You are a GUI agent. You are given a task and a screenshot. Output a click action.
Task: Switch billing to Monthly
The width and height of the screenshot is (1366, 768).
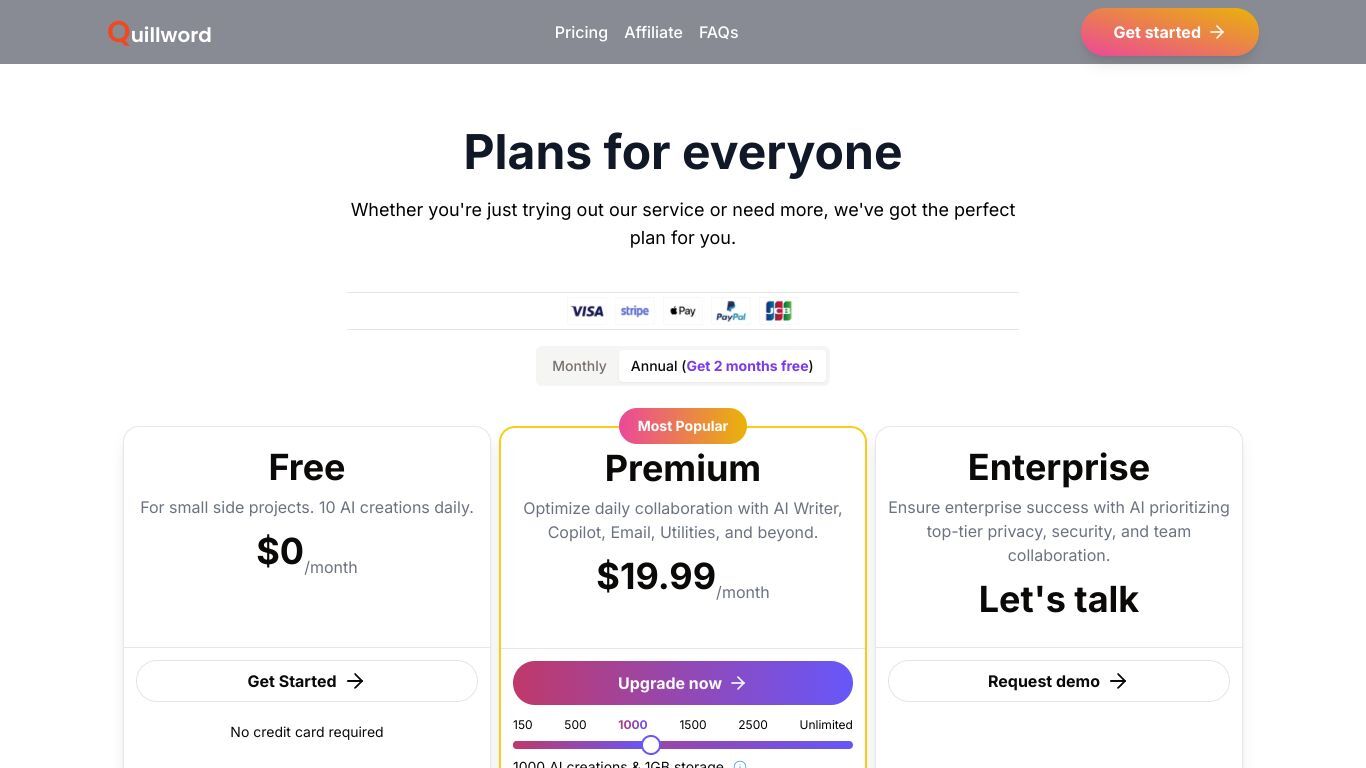pyautogui.click(x=579, y=366)
